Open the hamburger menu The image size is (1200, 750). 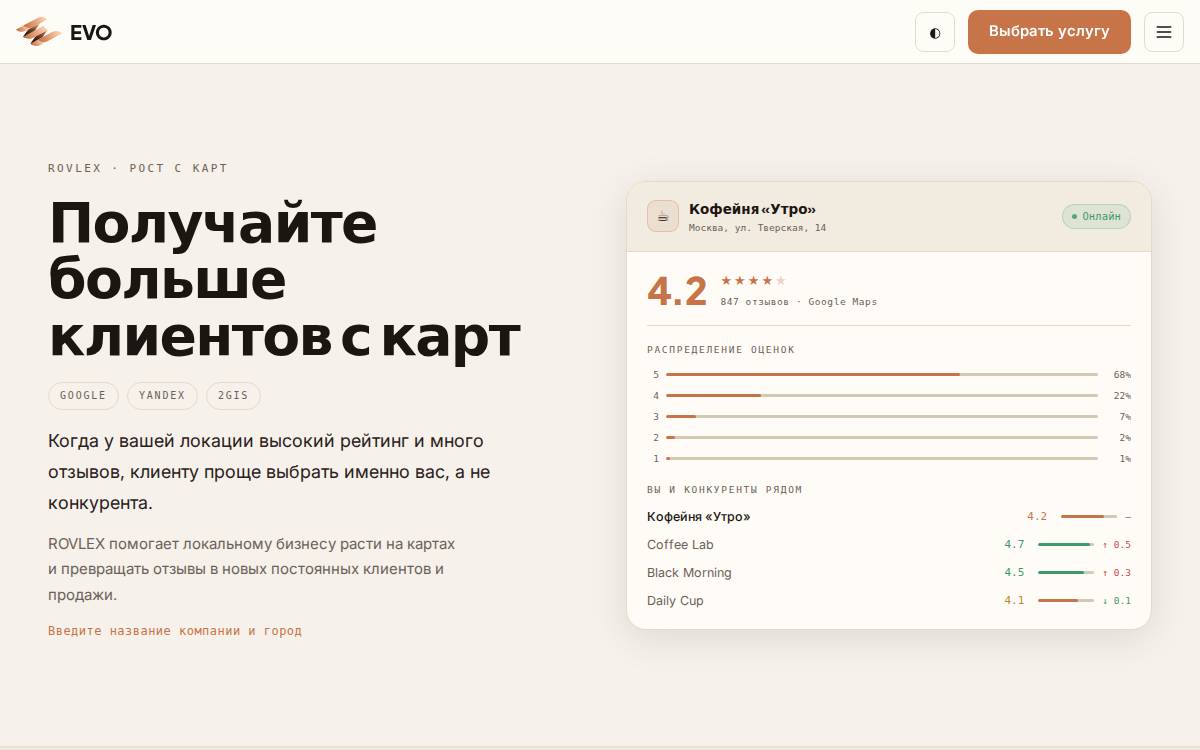(x=1164, y=32)
